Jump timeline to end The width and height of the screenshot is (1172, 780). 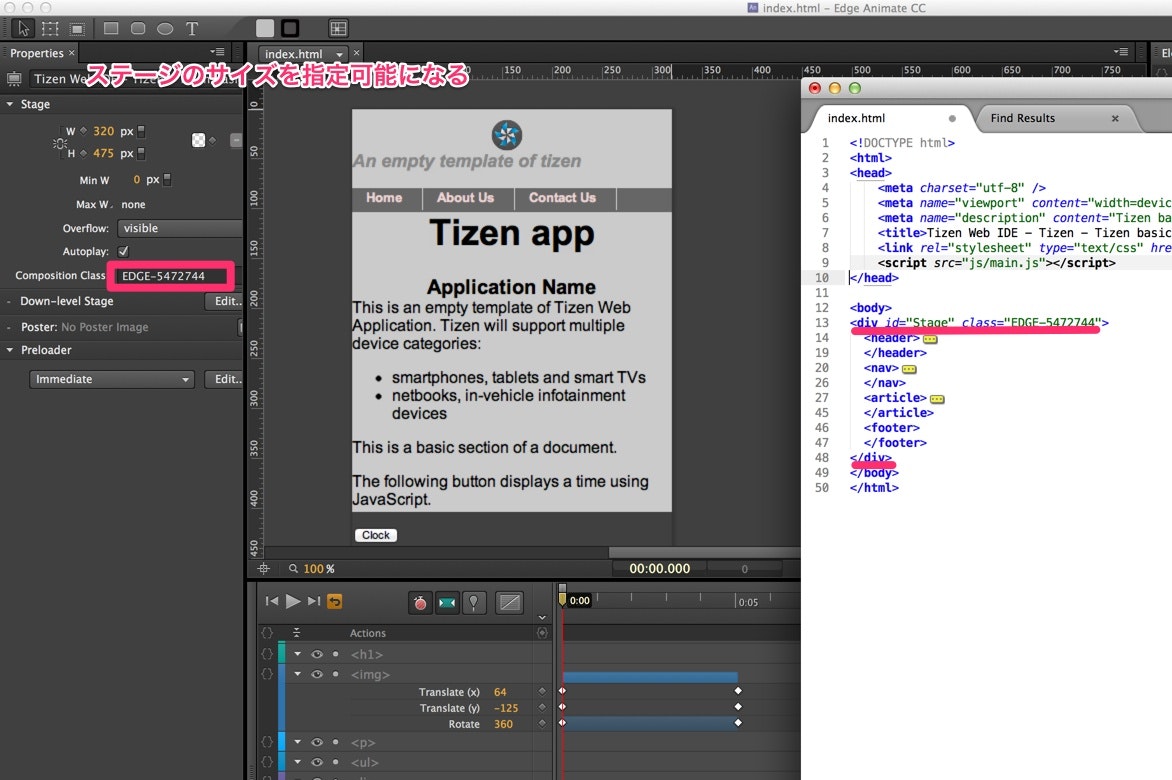(314, 601)
